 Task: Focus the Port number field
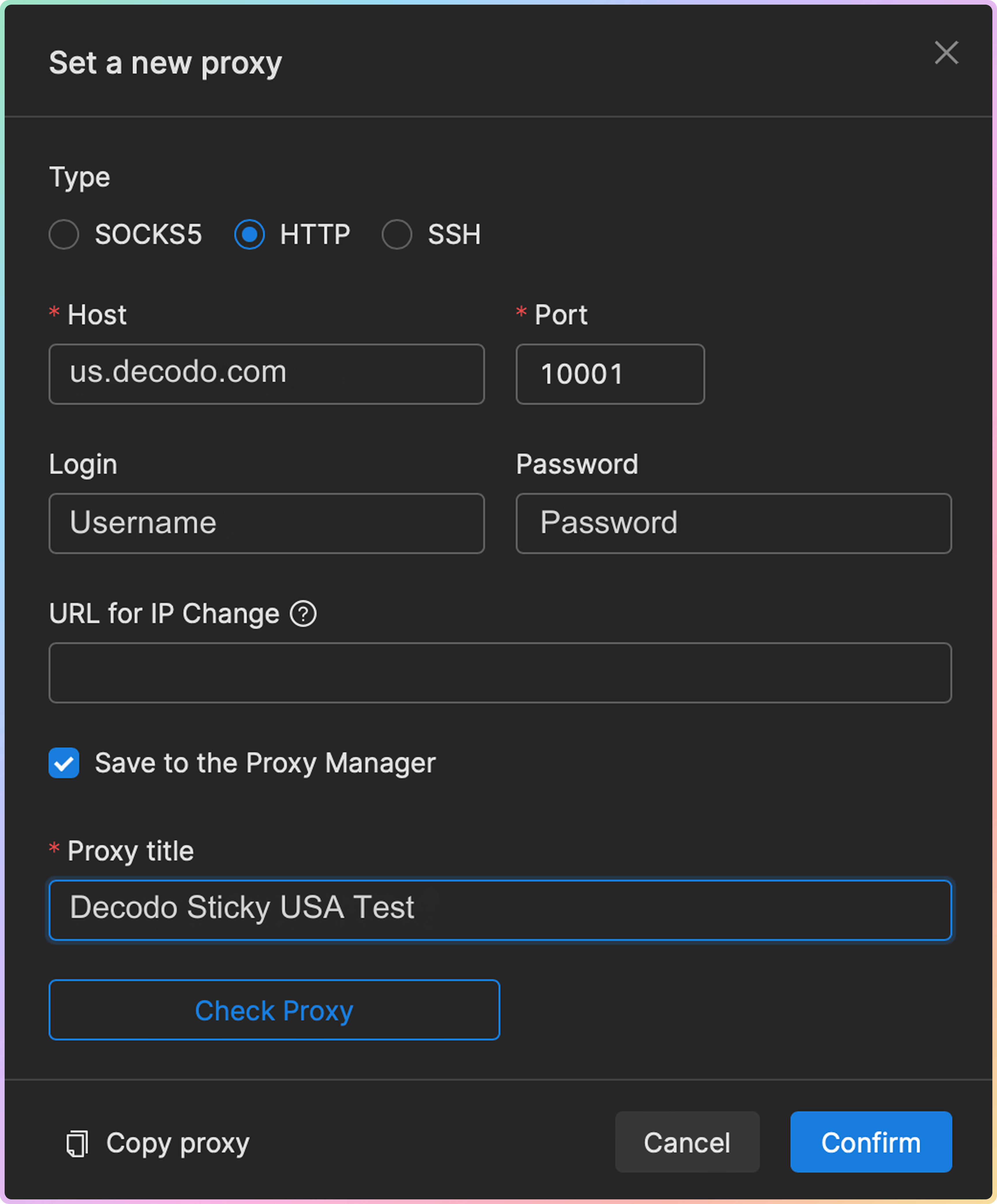point(610,374)
